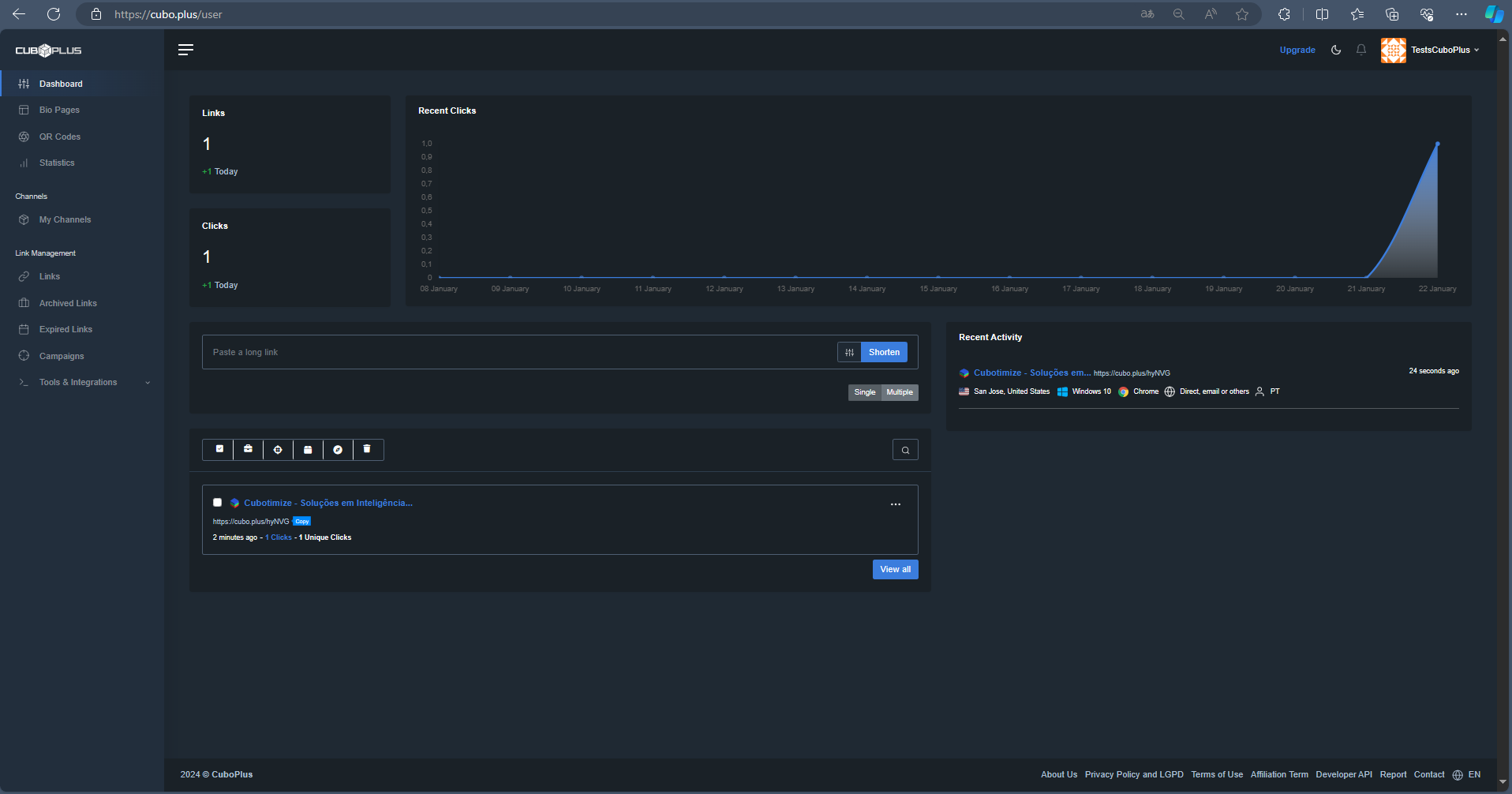The height and width of the screenshot is (794, 1512).
Task: Check the Cubotimize link checkbox
Action: pos(218,503)
